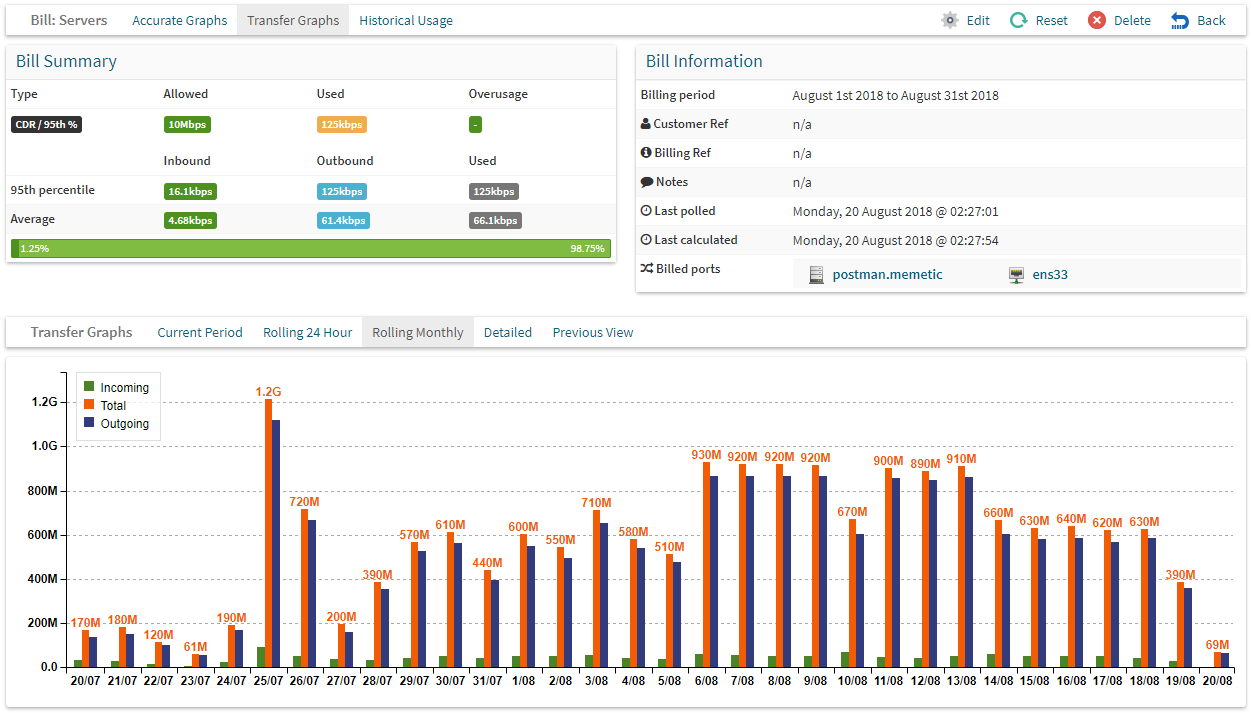
Task: Click the Reset refresh icon
Action: click(x=1018, y=20)
